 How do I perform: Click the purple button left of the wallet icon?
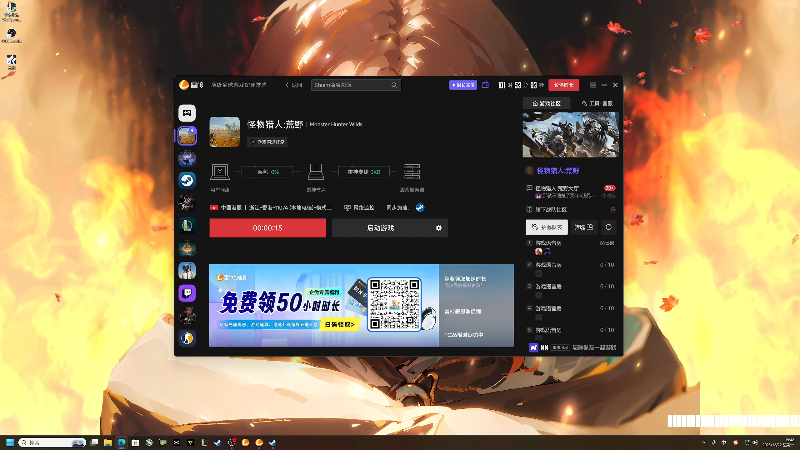click(x=463, y=85)
